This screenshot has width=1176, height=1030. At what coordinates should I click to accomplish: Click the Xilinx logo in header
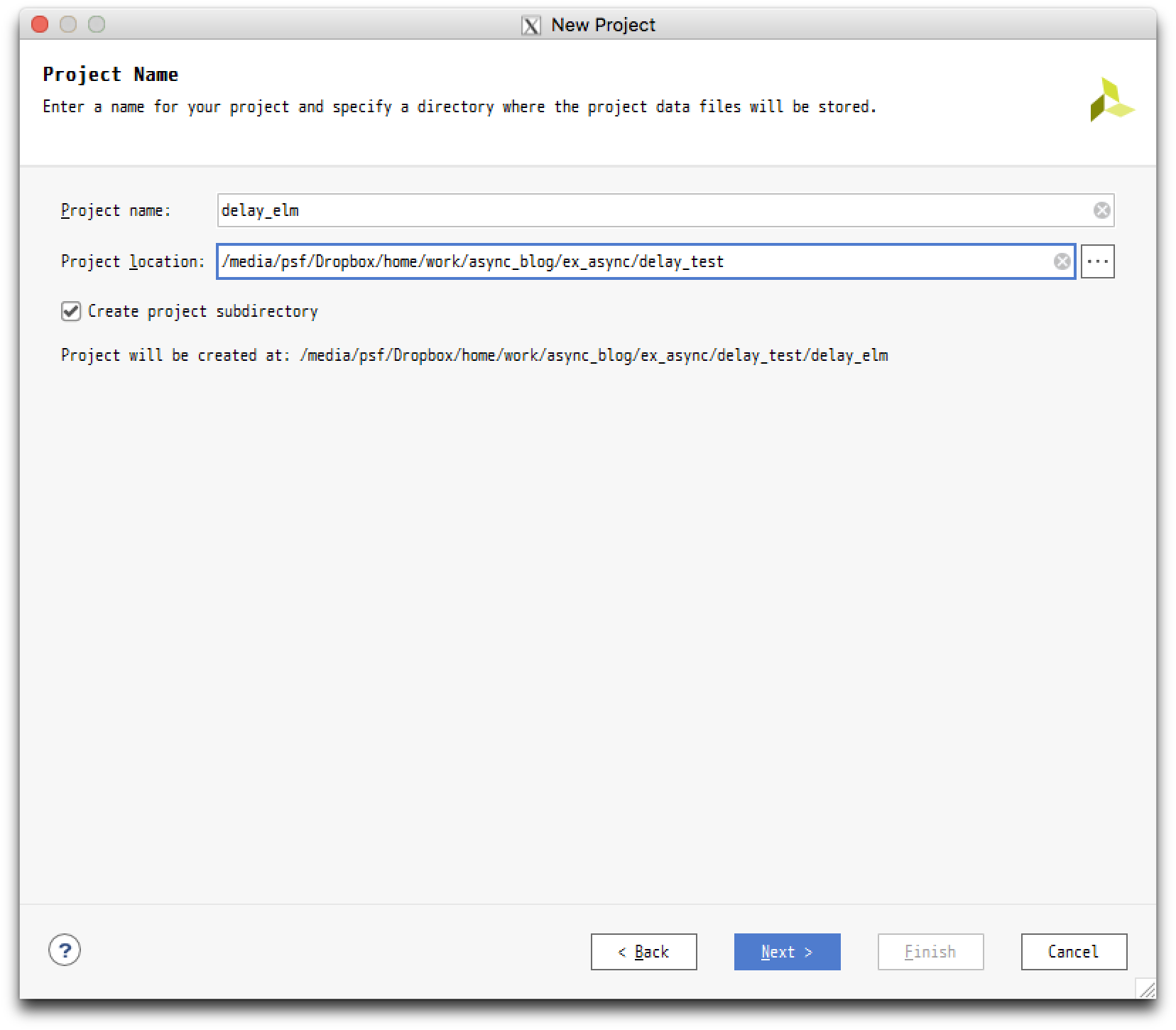[x=1111, y=100]
